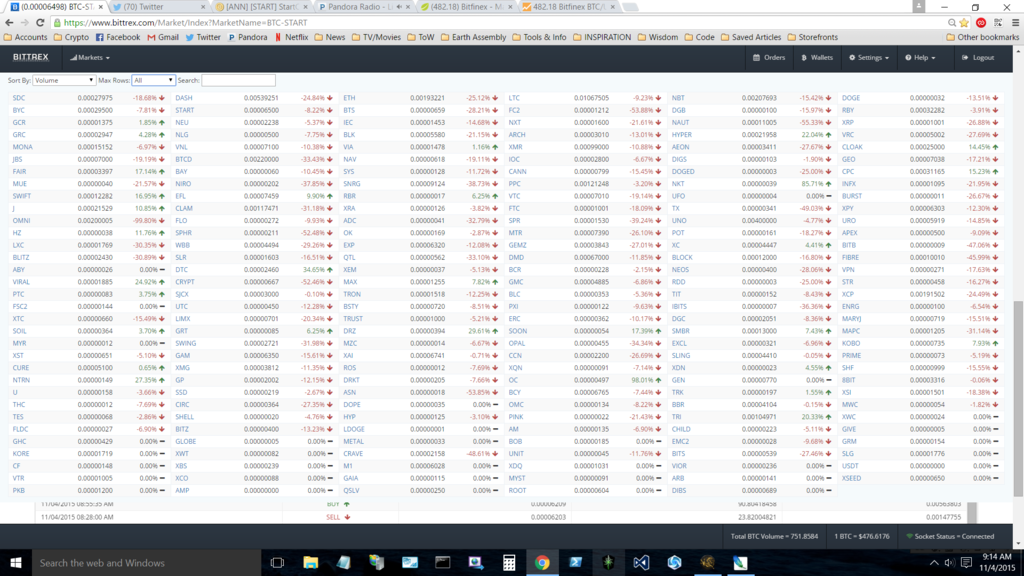Click Task View icon on taskbar
This screenshot has width=1024, height=576.
pyautogui.click(x=278, y=563)
